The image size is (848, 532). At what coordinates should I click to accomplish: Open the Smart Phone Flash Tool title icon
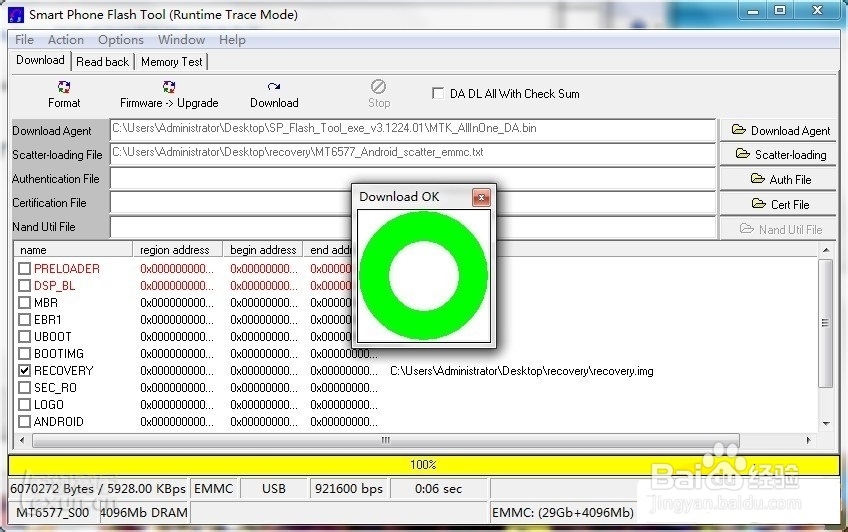(x=16, y=15)
